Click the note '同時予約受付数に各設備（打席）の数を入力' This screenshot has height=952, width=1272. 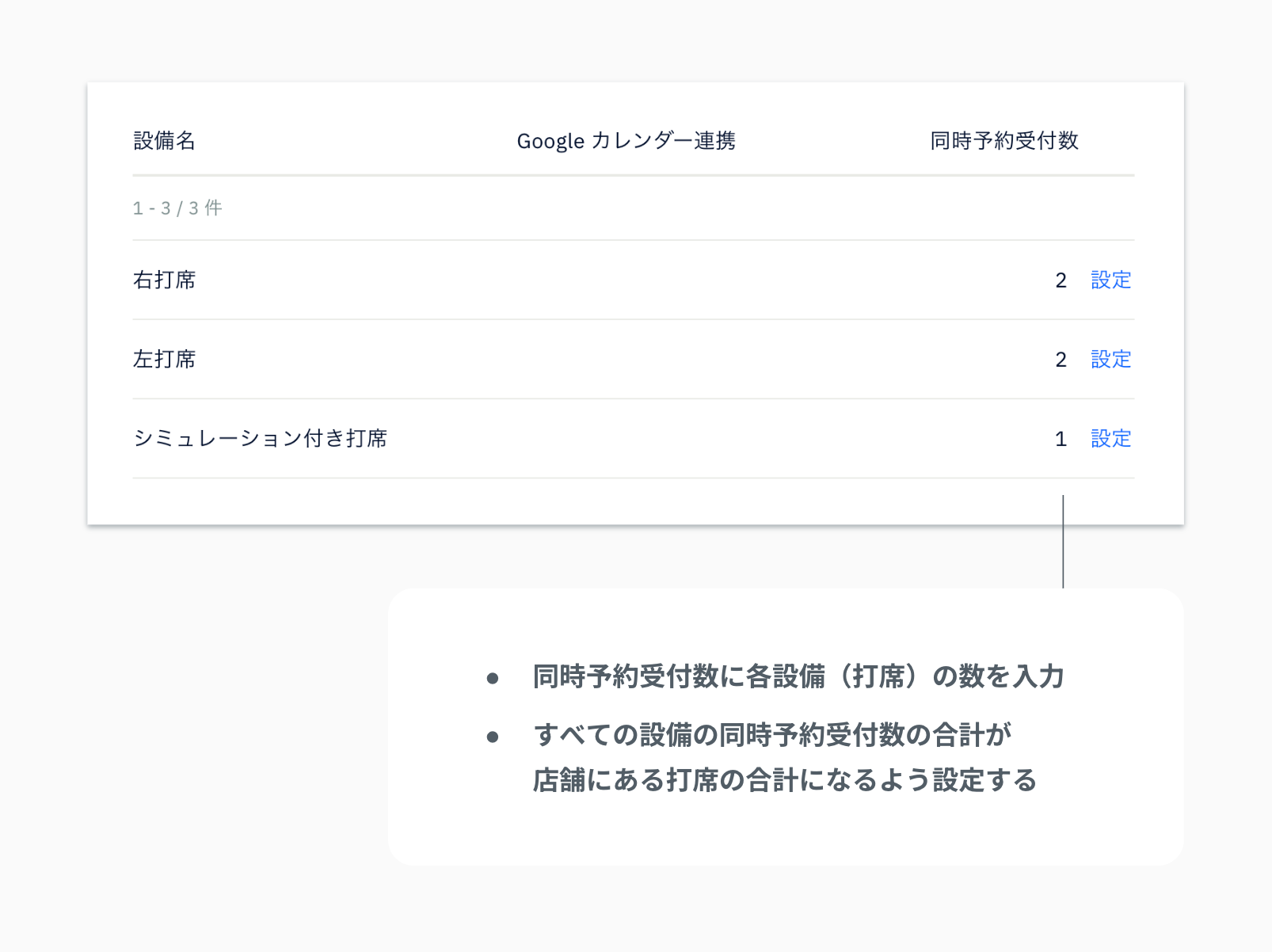tap(798, 676)
